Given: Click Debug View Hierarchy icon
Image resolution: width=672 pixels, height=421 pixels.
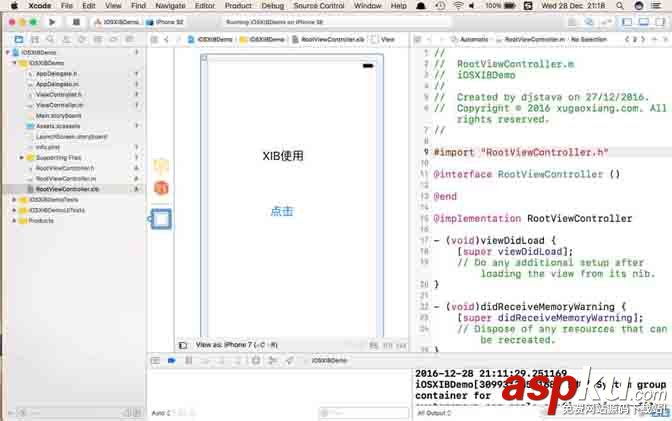Looking at the screenshot, I should (x=256, y=361).
